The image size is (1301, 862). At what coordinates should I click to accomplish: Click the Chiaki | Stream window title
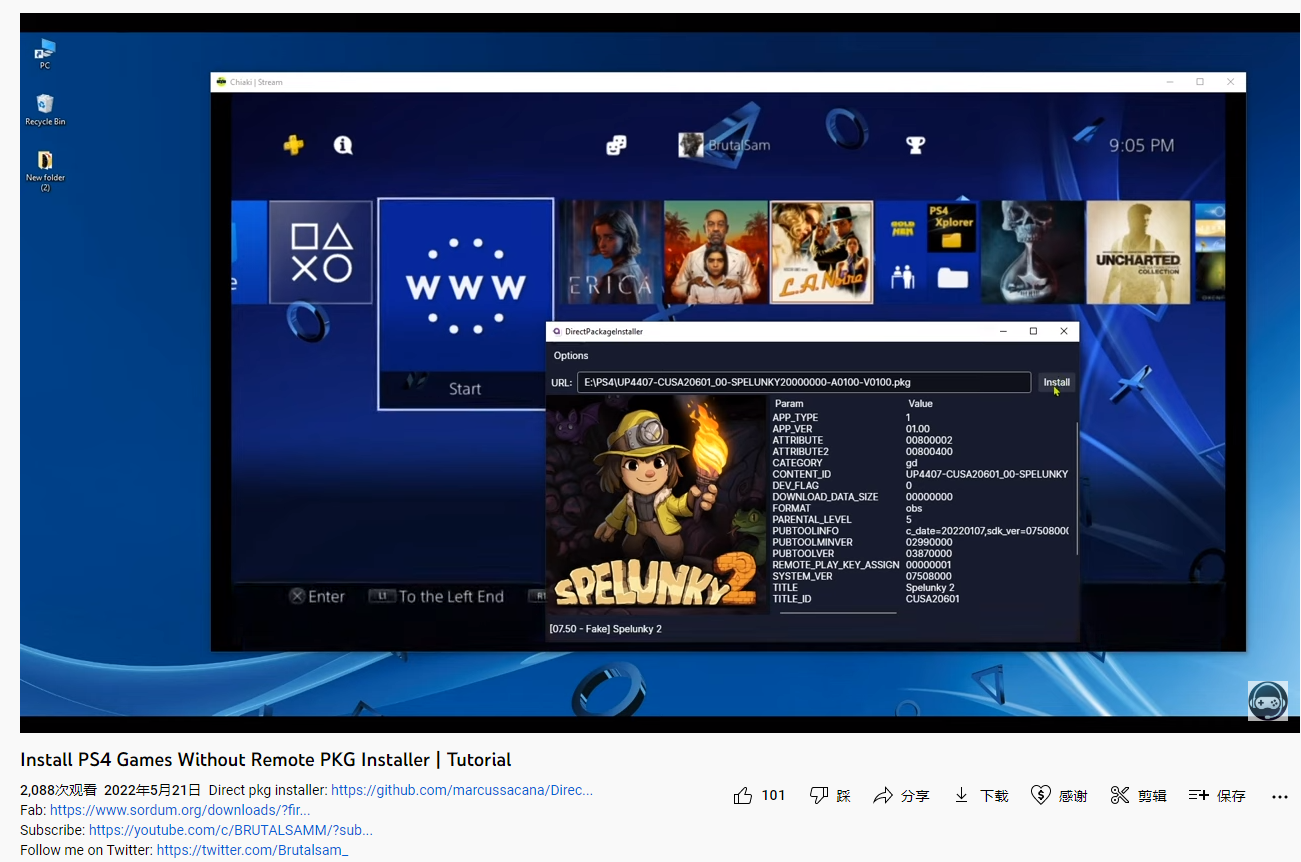pos(256,82)
